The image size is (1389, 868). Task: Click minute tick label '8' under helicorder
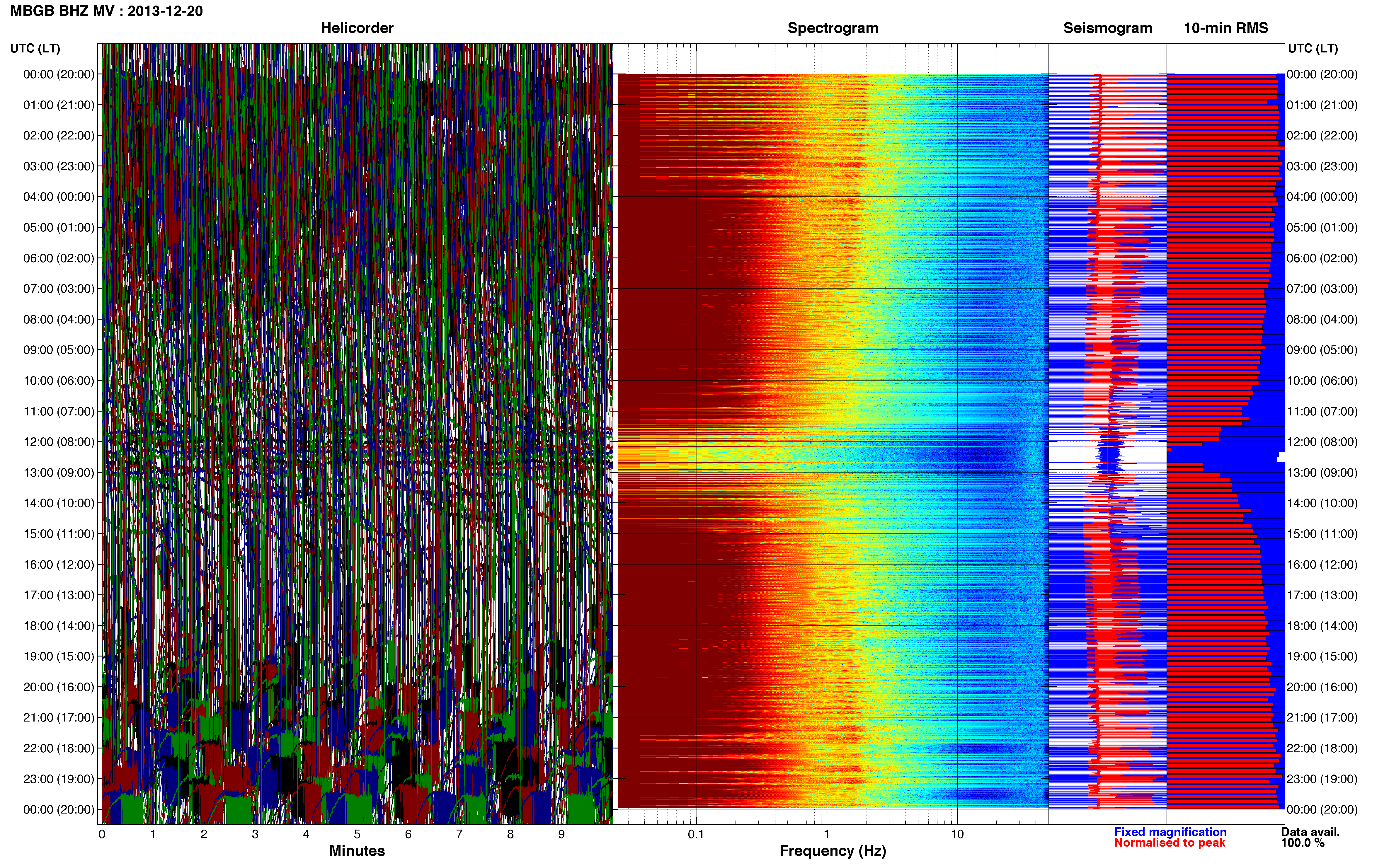point(510,834)
